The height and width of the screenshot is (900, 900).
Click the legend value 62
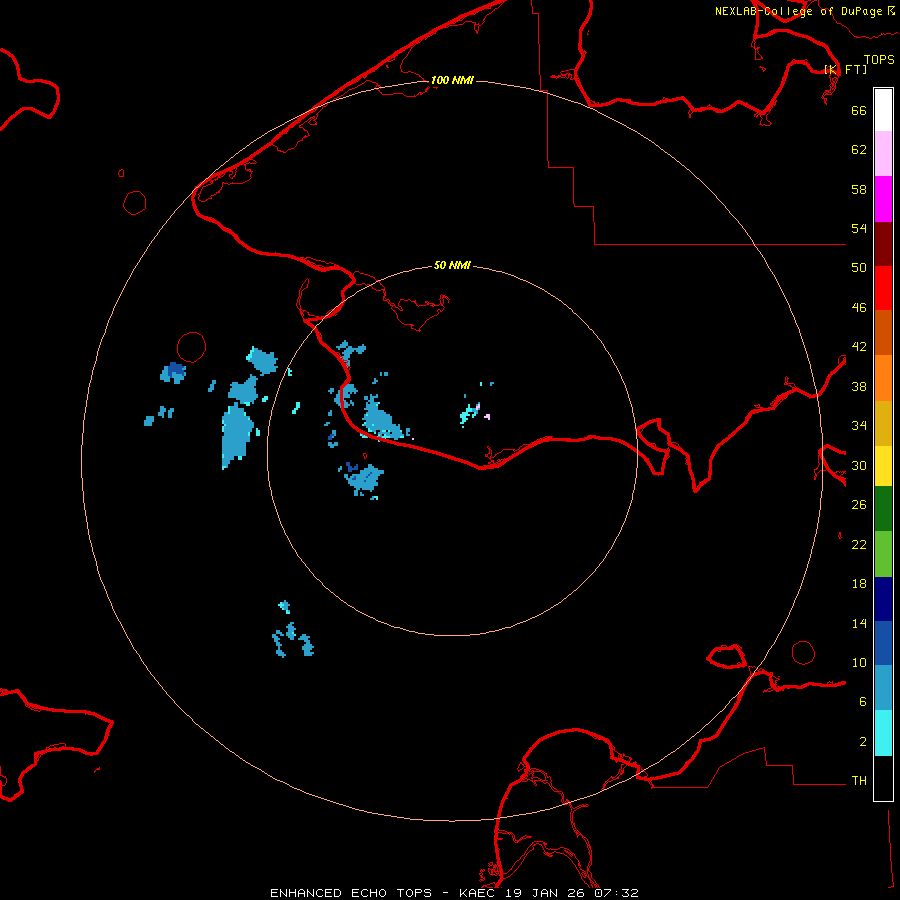859,150
